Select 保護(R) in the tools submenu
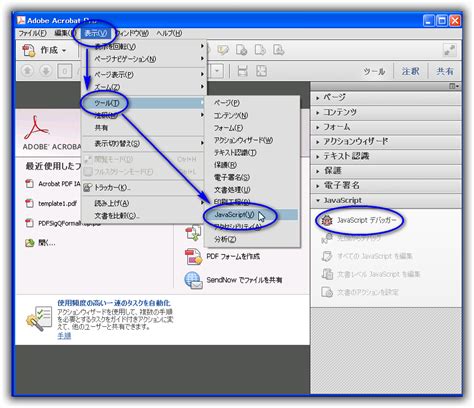Viewport: 474px width, 408px height. [252, 165]
